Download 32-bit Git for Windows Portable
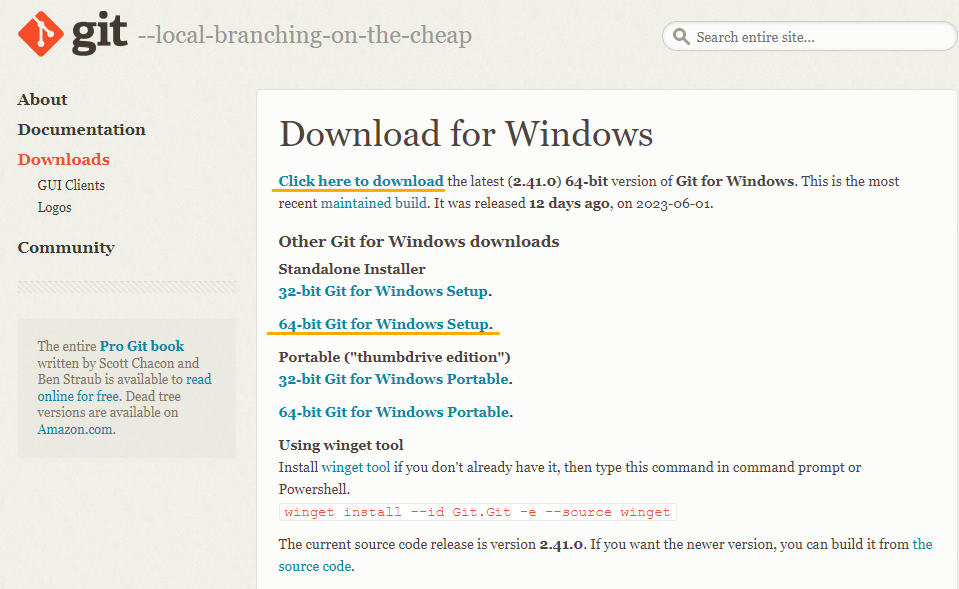The width and height of the screenshot is (959, 589). [x=394, y=379]
